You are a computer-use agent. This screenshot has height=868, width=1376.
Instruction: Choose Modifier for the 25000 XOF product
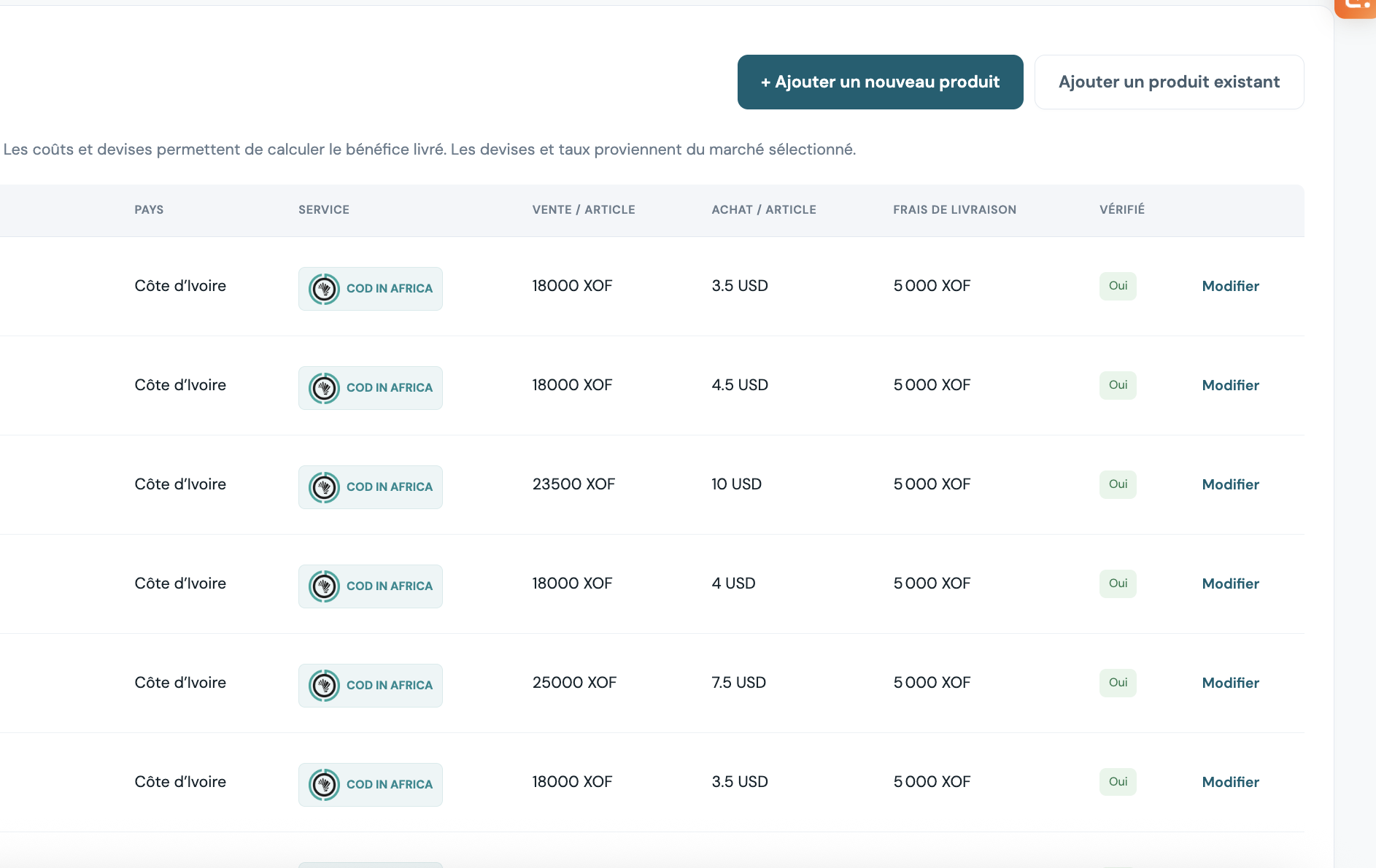point(1230,683)
